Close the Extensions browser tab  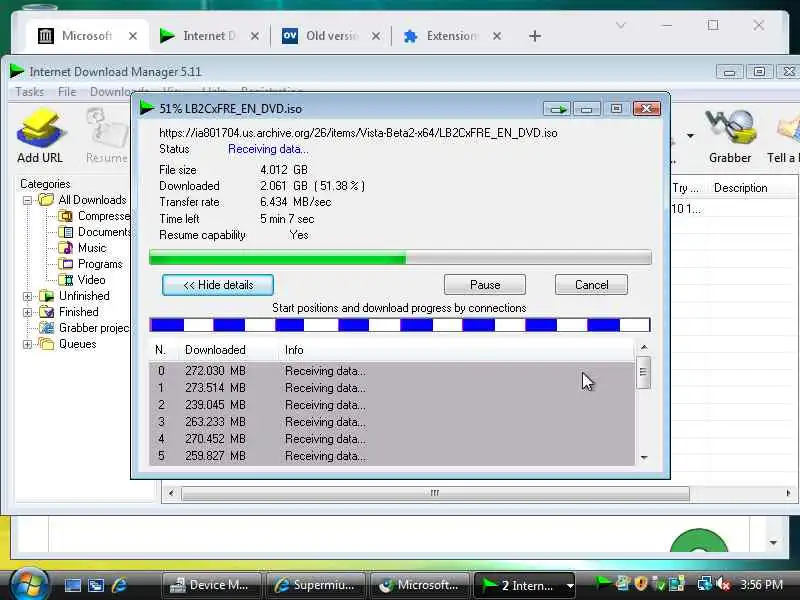pos(497,36)
